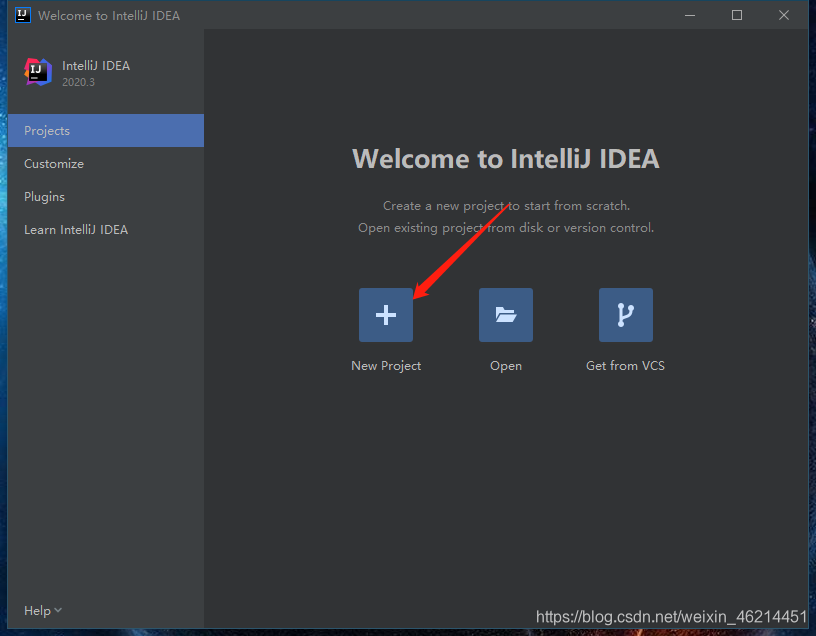The width and height of the screenshot is (816, 636).
Task: Click the 'Create a new project' description line
Action: tap(506, 206)
